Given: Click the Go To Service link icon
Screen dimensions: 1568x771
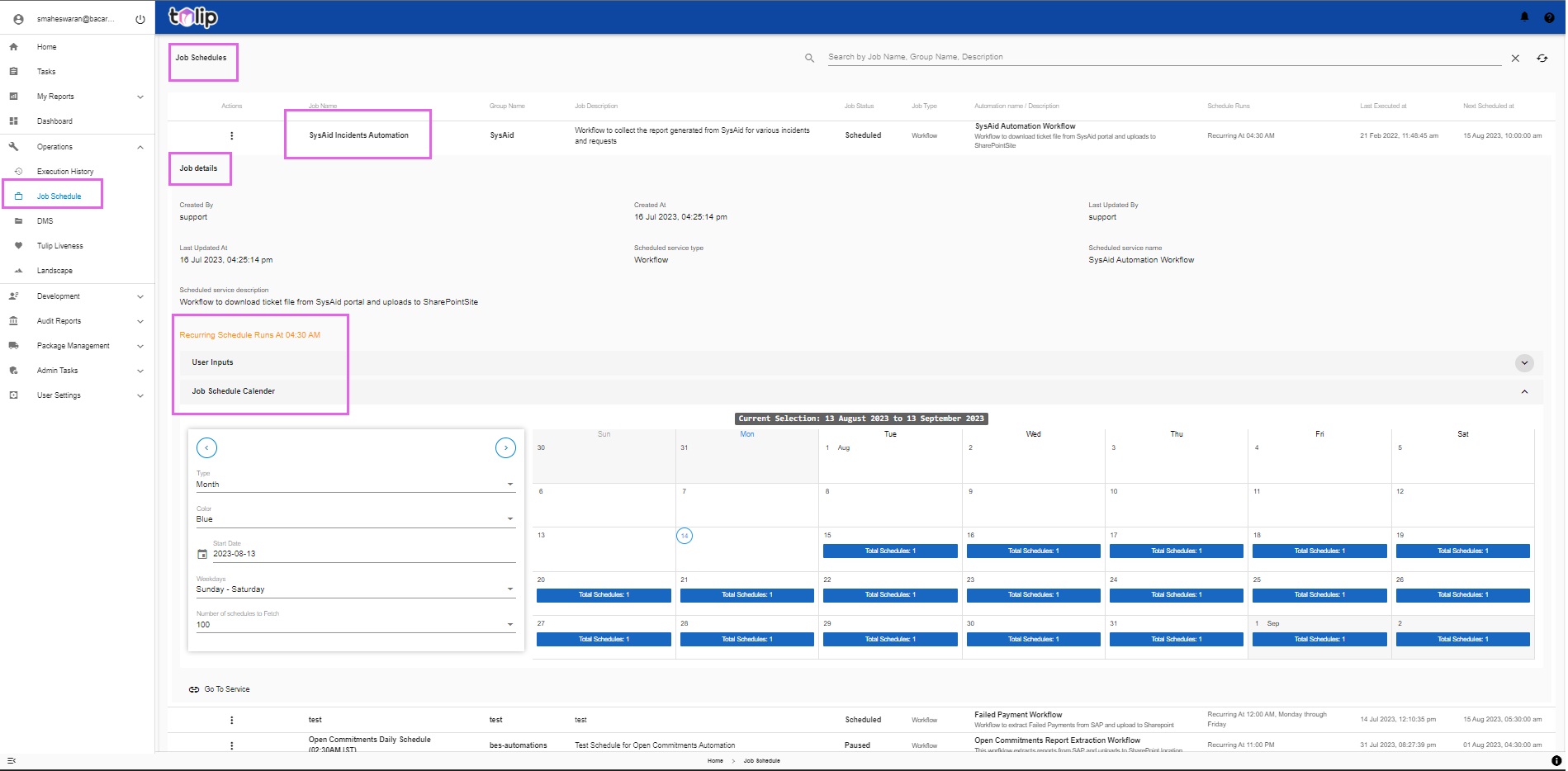Looking at the screenshot, I should [194, 689].
